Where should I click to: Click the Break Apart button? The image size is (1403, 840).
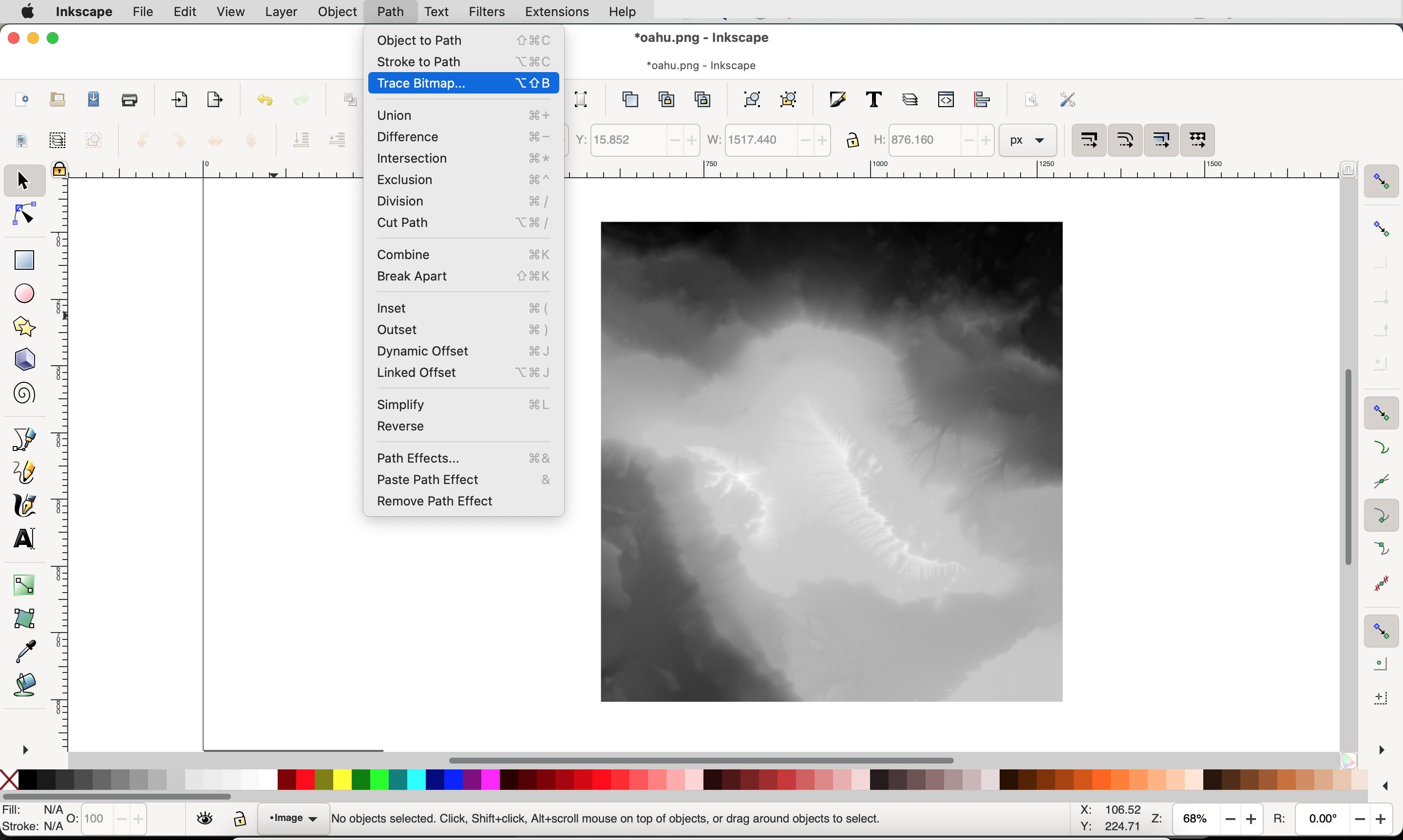click(412, 276)
